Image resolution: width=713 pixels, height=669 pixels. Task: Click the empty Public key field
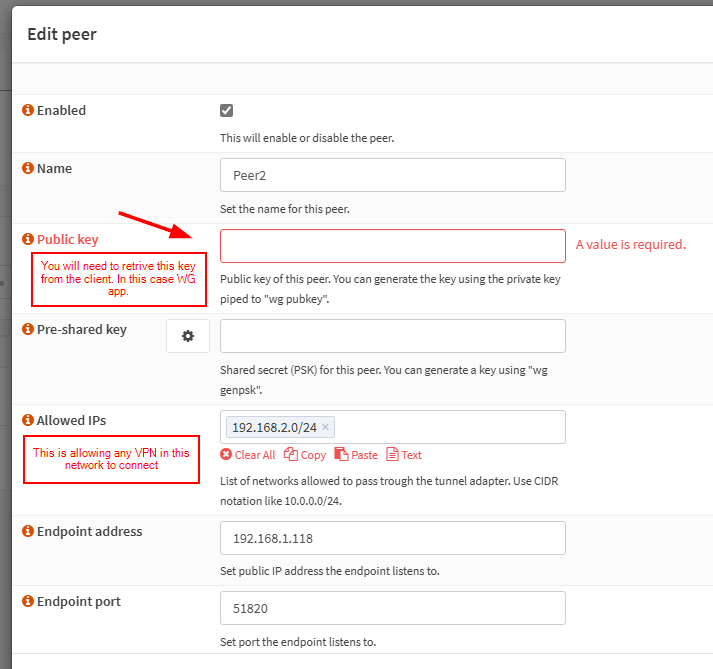392,246
